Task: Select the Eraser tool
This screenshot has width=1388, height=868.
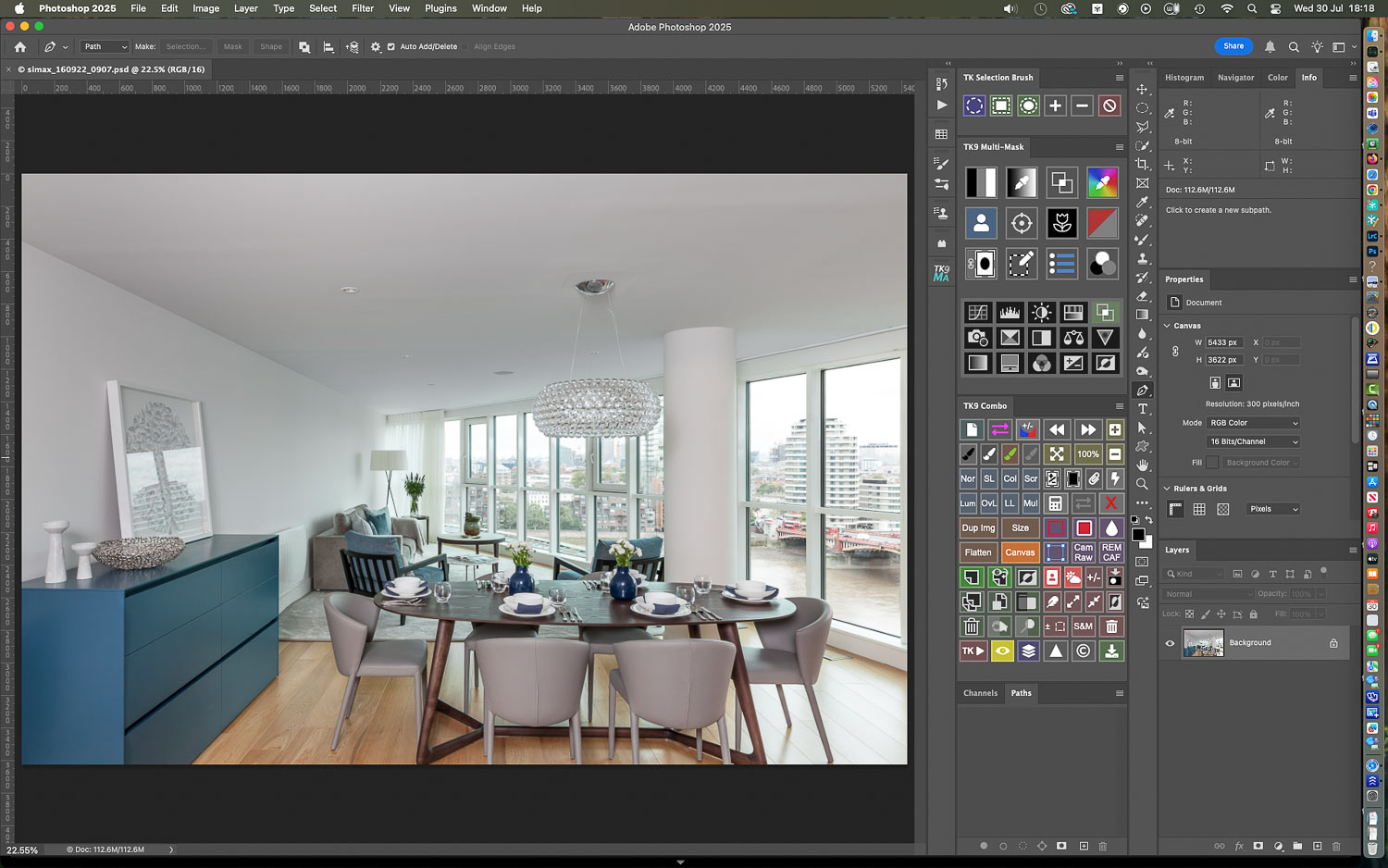Action: point(1143,296)
